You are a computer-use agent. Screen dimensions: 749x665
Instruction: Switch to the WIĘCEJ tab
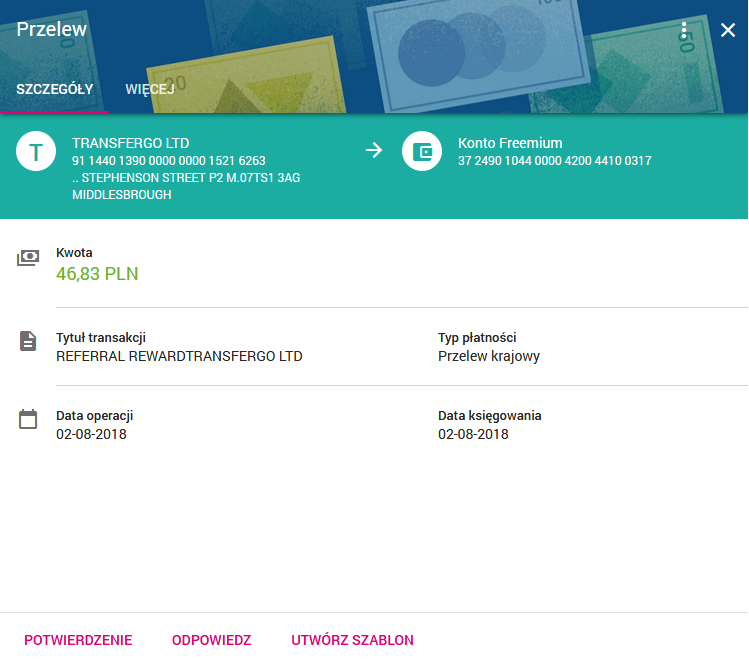click(x=150, y=89)
